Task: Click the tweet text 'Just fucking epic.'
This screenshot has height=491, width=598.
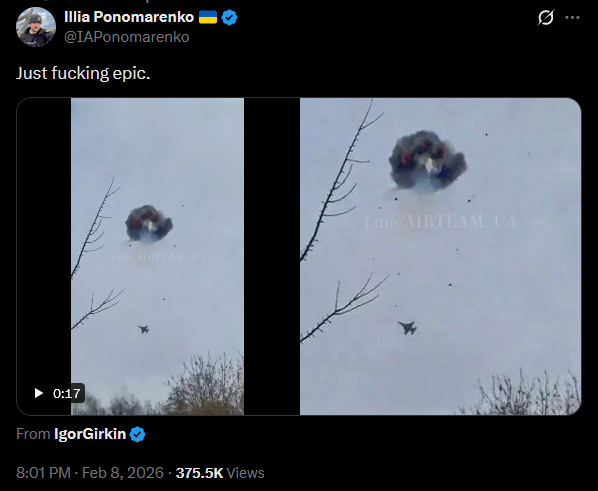Action: click(83, 73)
